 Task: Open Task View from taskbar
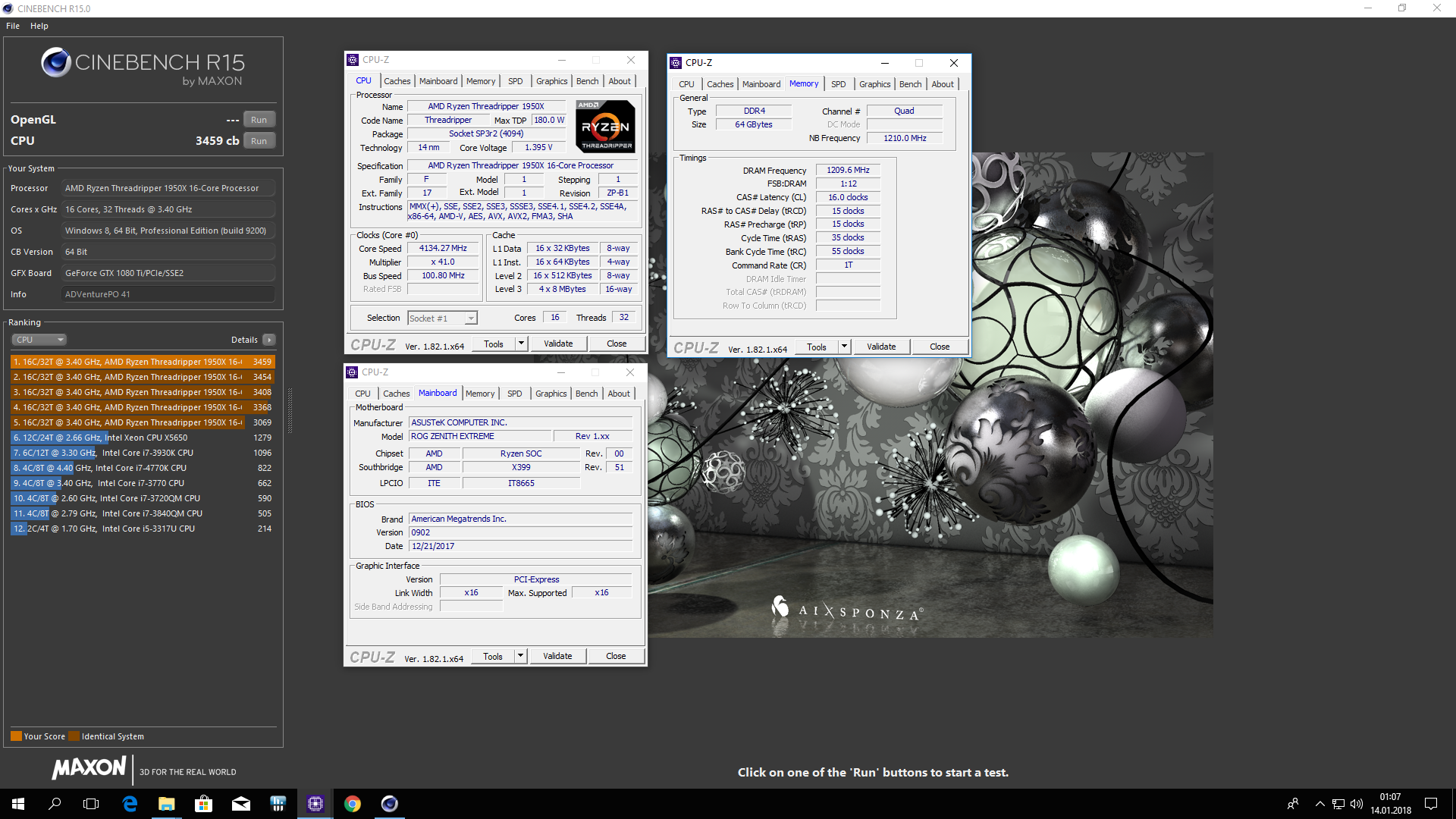tap(91, 804)
